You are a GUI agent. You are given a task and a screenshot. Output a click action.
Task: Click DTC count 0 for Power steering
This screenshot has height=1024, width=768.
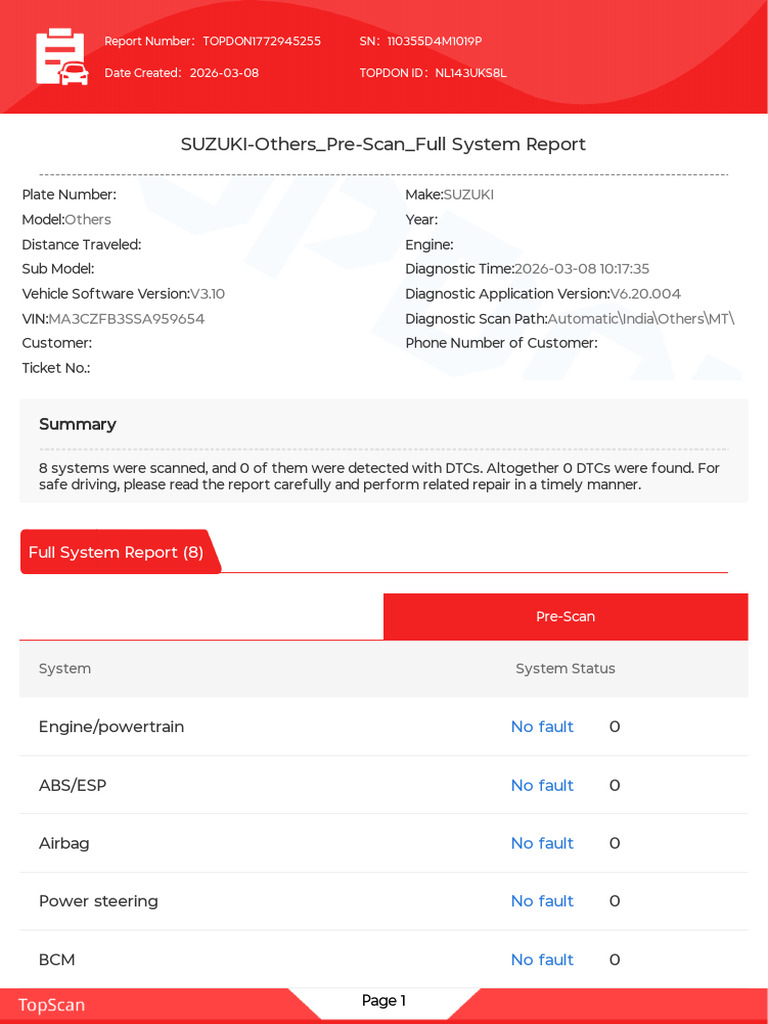(615, 901)
